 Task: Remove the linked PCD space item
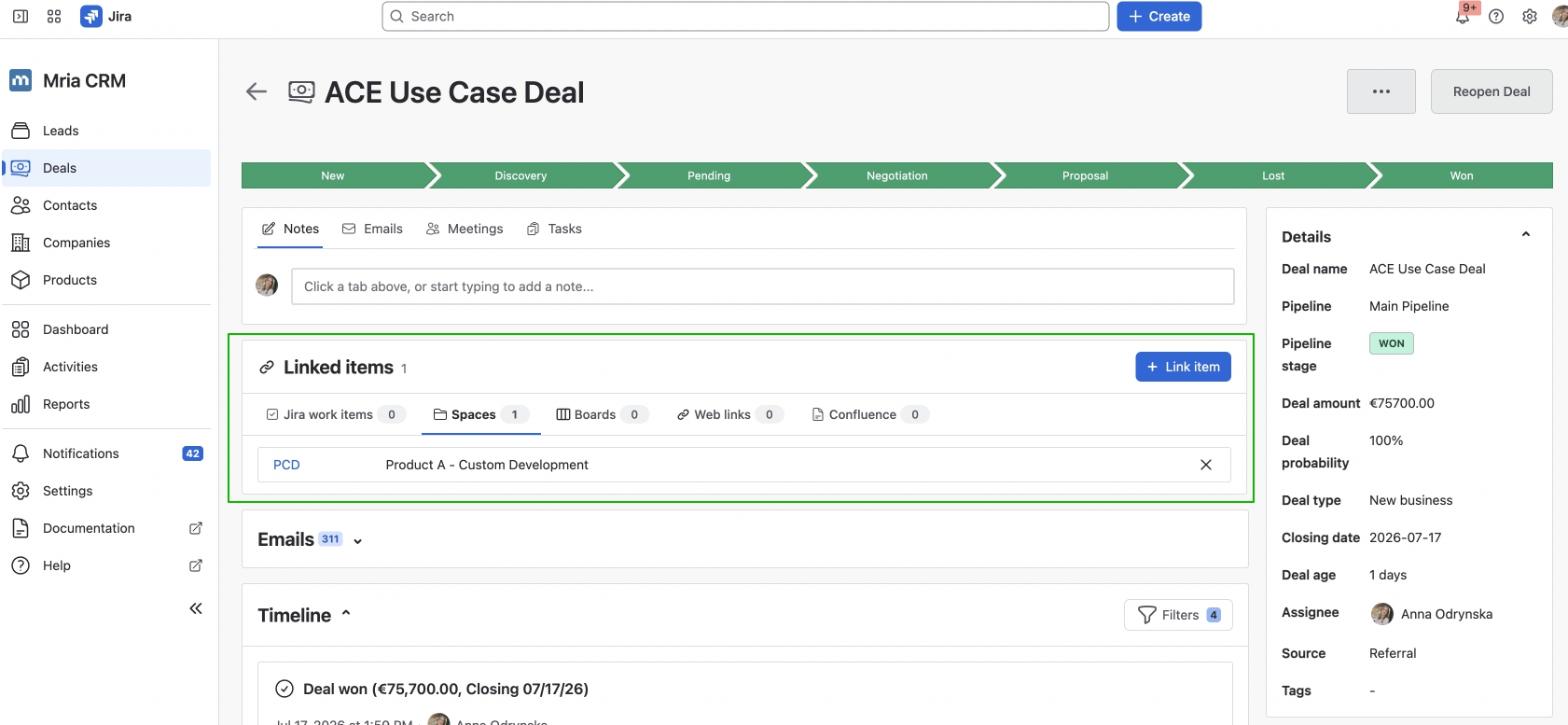pyautogui.click(x=1206, y=465)
